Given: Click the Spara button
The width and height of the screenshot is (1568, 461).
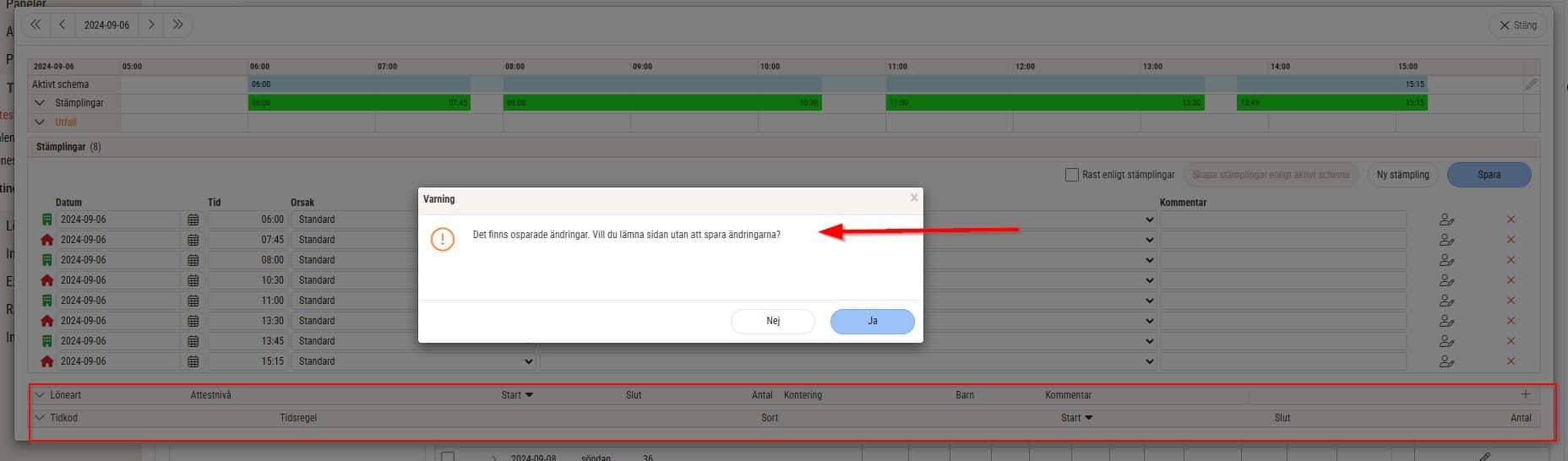Looking at the screenshot, I should pyautogui.click(x=1489, y=175).
